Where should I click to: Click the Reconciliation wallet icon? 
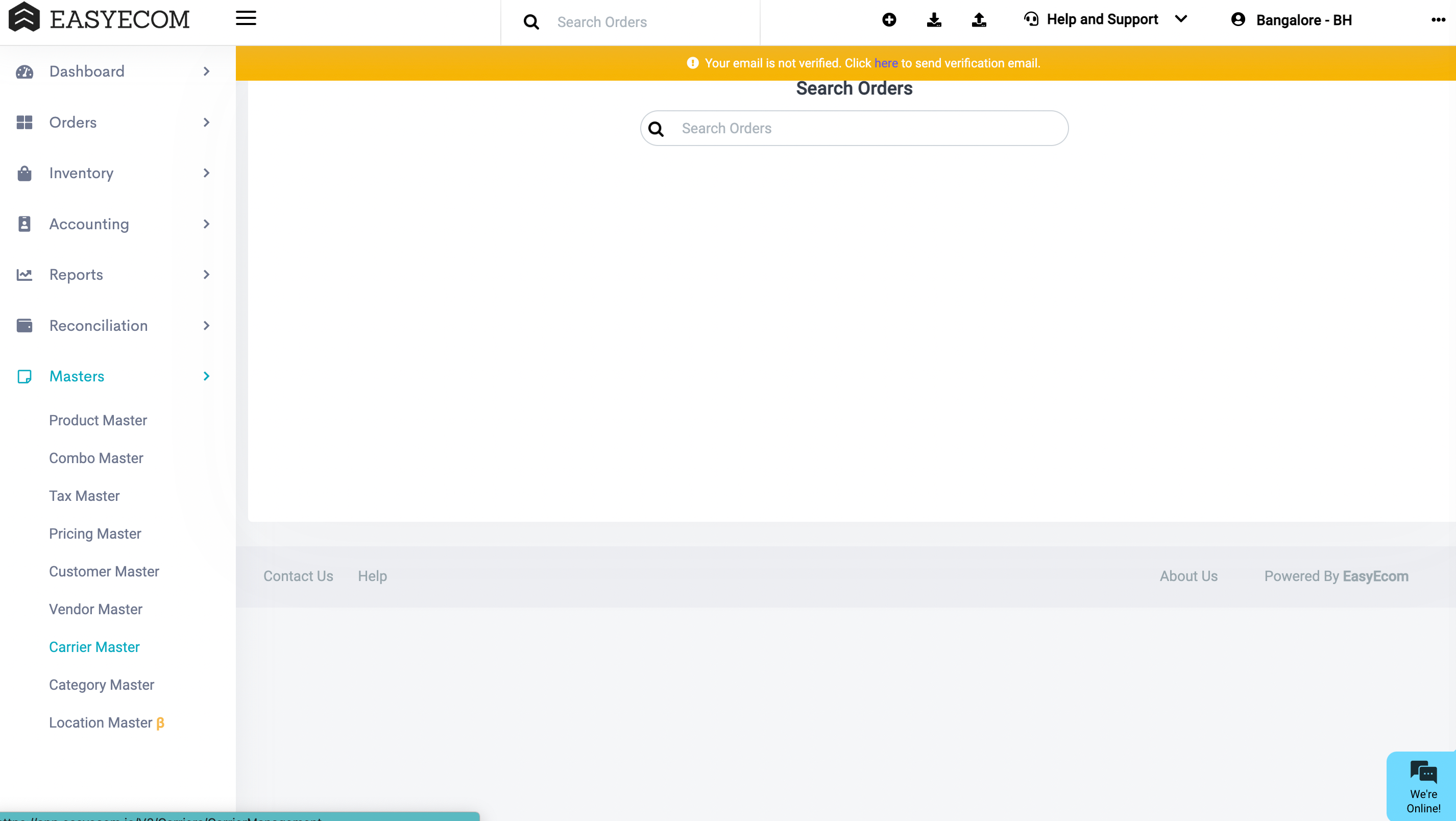pos(25,326)
